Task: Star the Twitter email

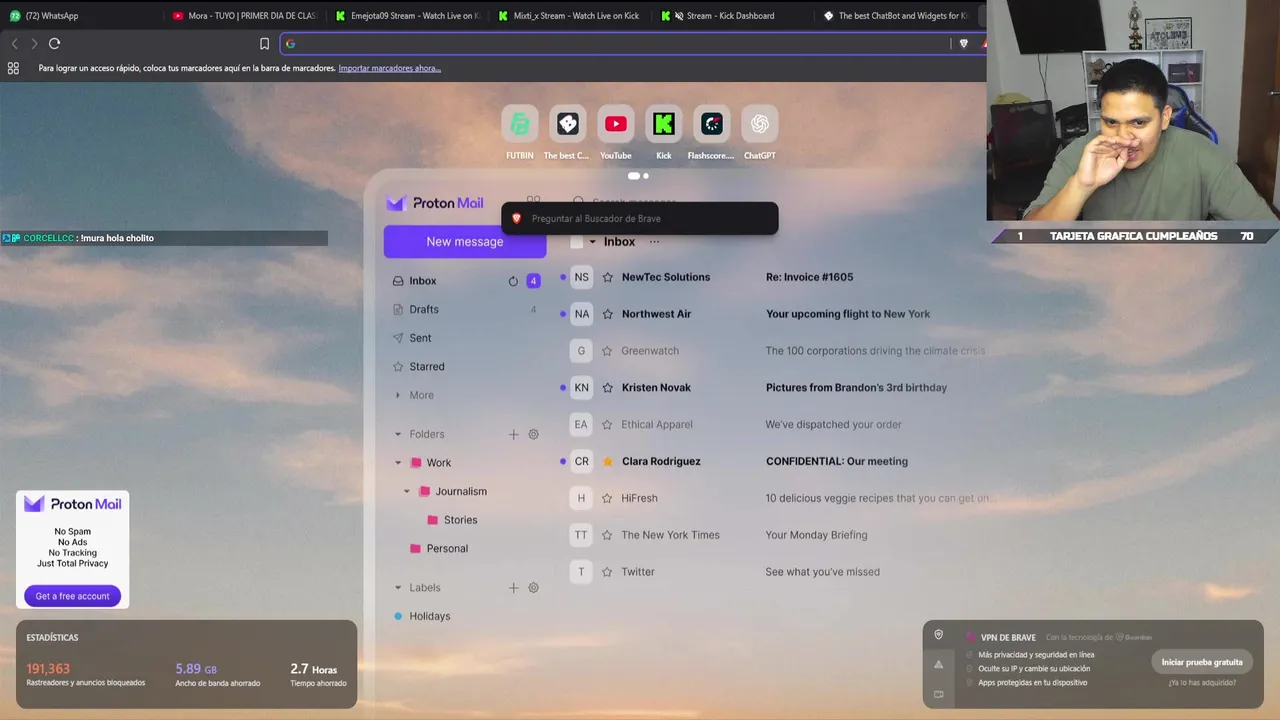Action: 607,572
